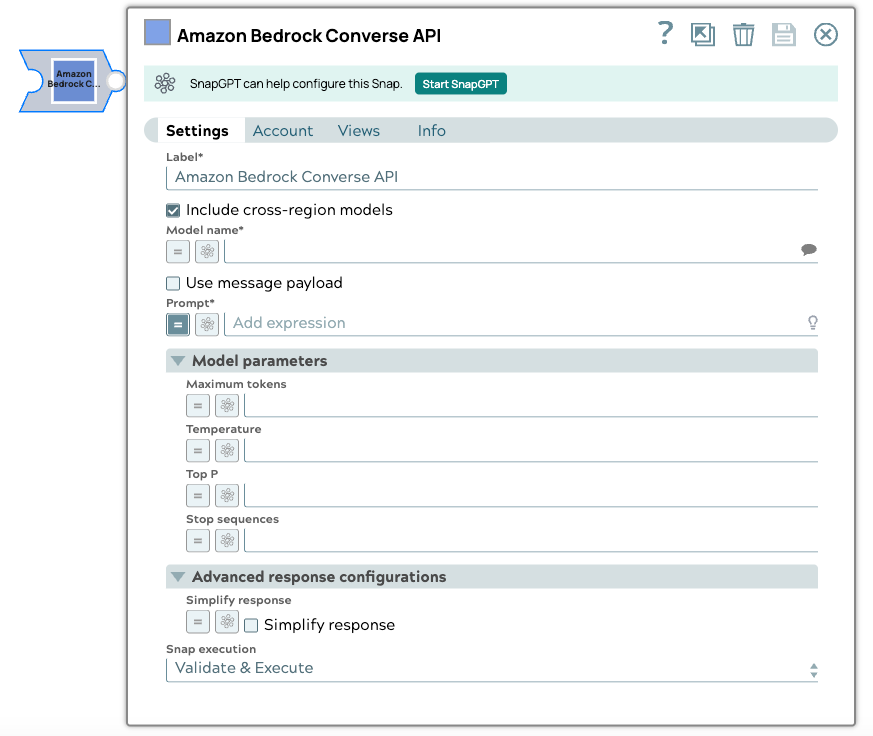This screenshot has width=873, height=736.
Task: Open the Snap execution dropdown
Action: point(813,670)
